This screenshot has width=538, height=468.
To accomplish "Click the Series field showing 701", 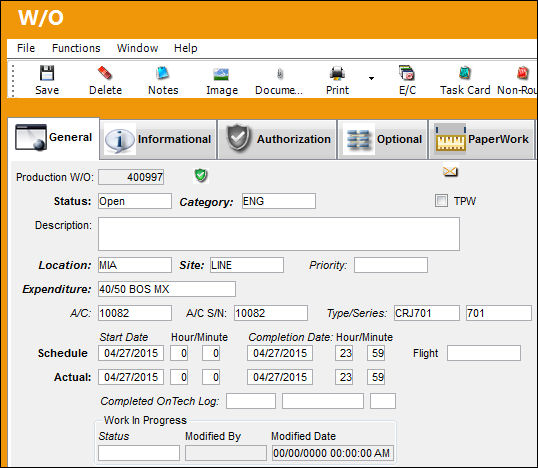I will [499, 313].
